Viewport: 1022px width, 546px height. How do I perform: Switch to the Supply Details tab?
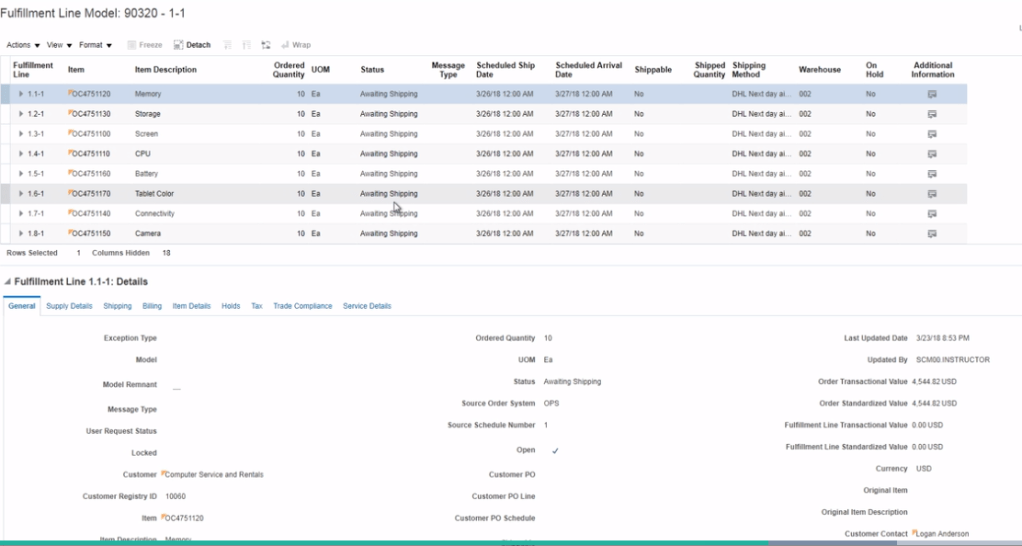[69, 306]
